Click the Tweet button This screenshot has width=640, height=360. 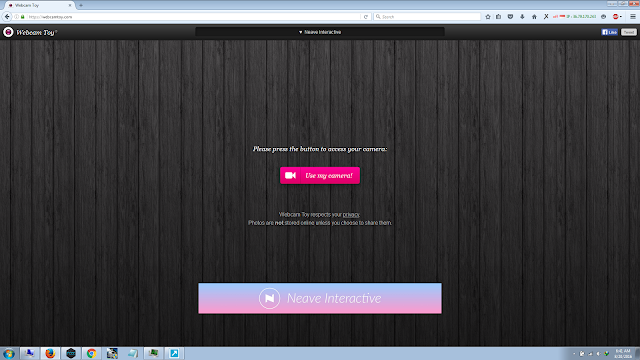coord(629,32)
